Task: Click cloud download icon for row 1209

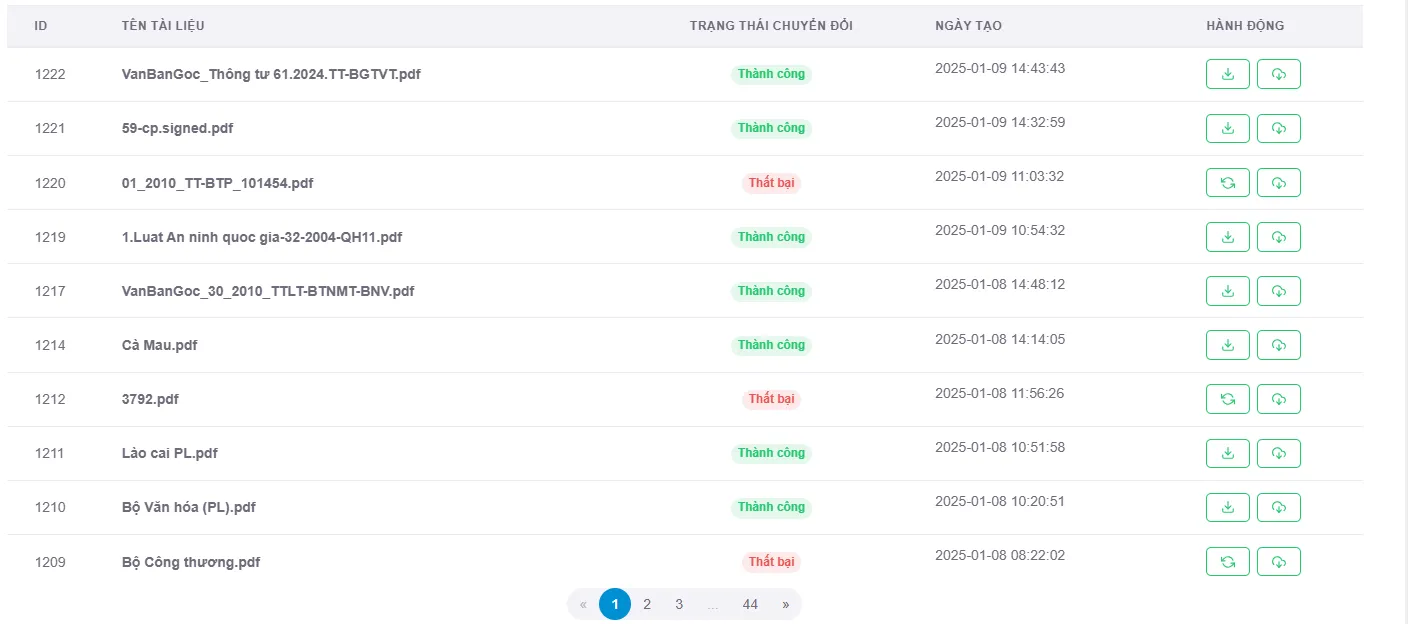Action: 1278,562
